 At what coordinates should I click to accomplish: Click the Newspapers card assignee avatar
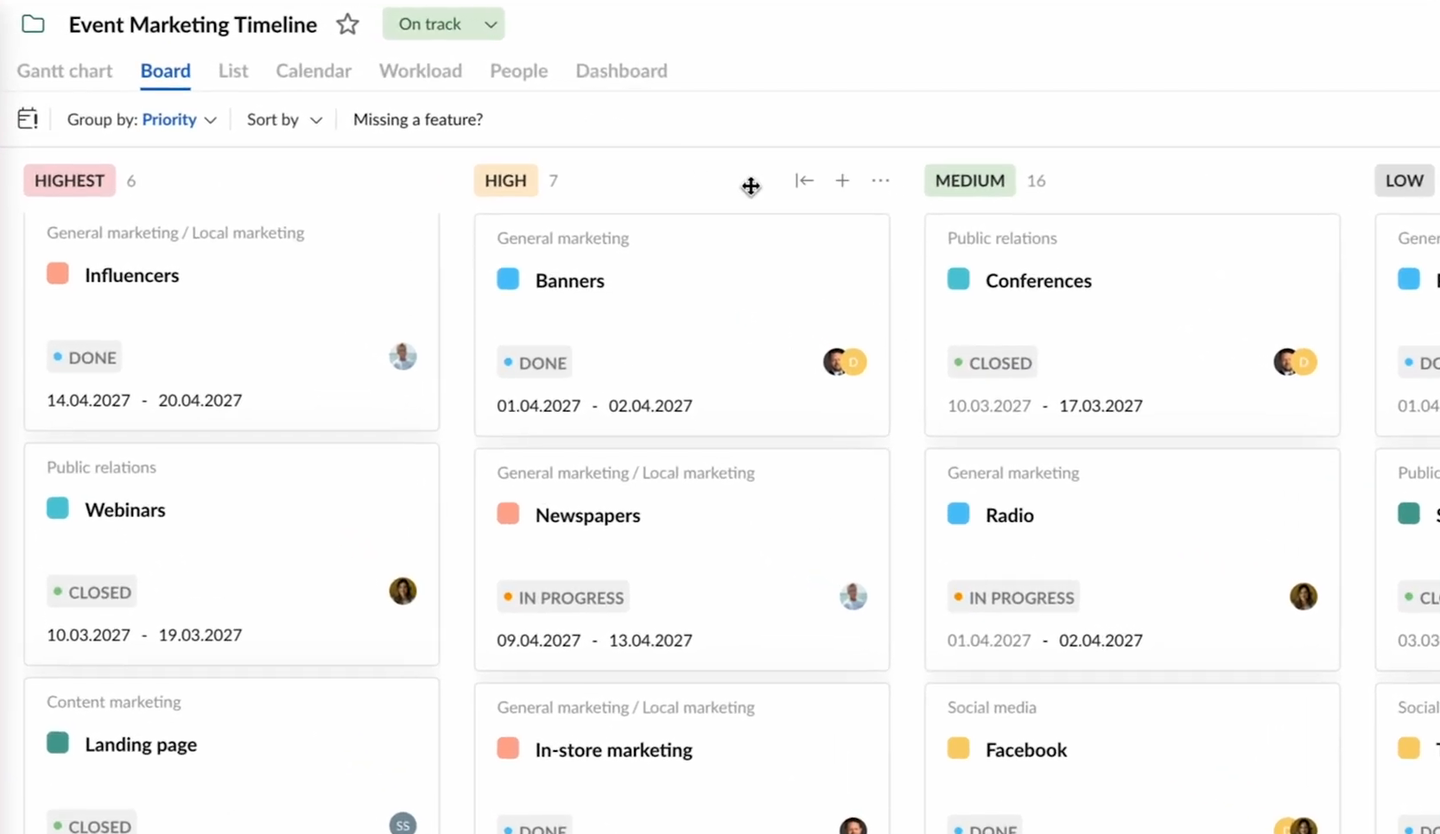[853, 597]
